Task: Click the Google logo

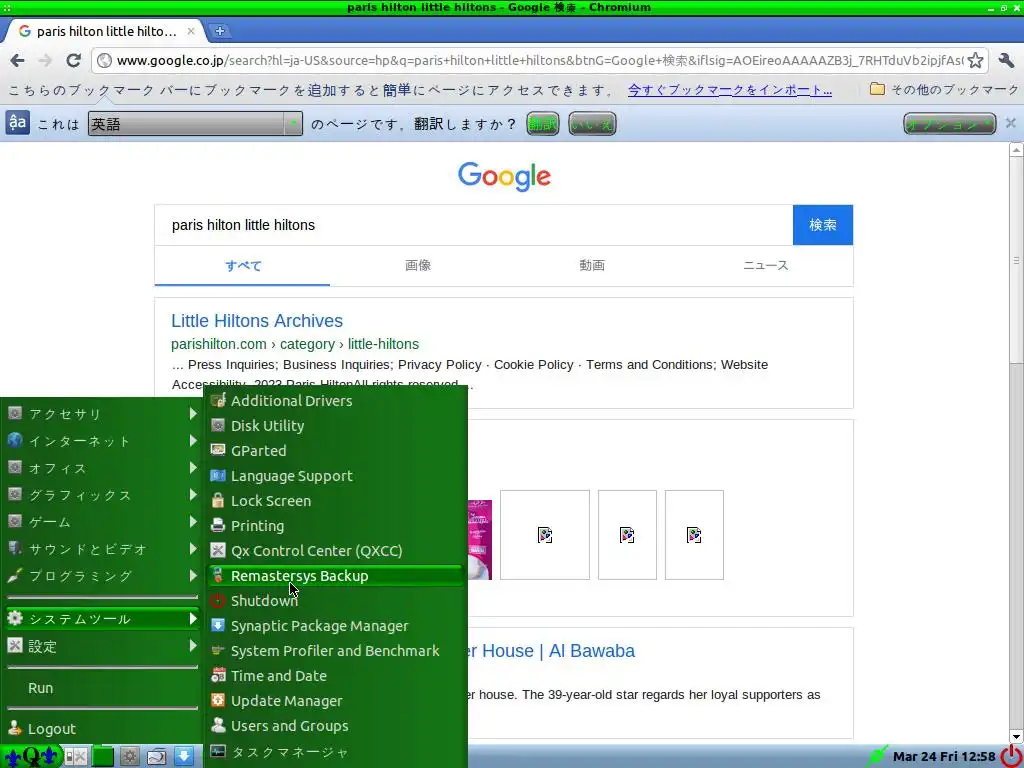Action: coord(504,176)
